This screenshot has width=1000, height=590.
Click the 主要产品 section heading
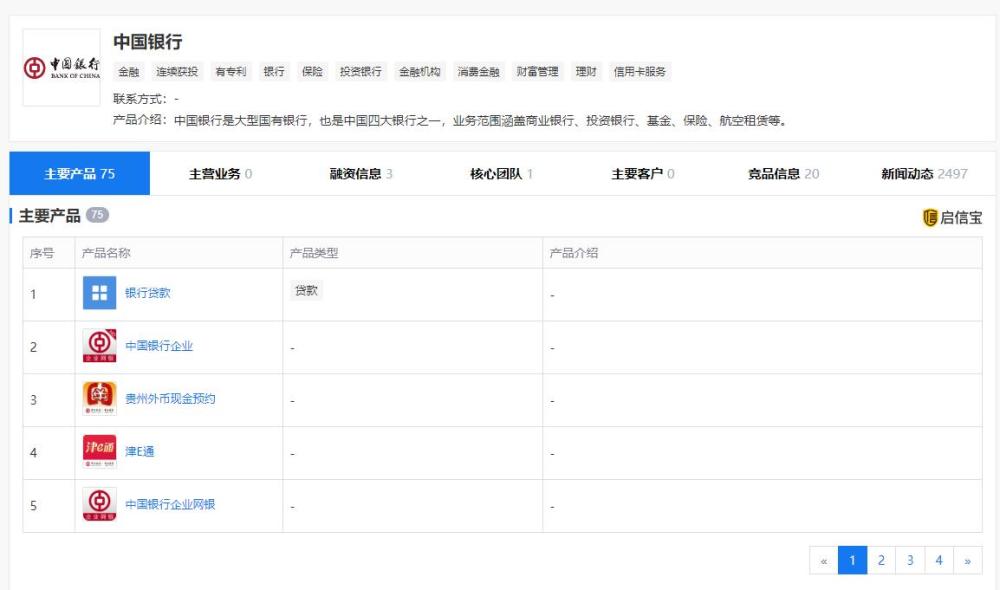[50, 216]
